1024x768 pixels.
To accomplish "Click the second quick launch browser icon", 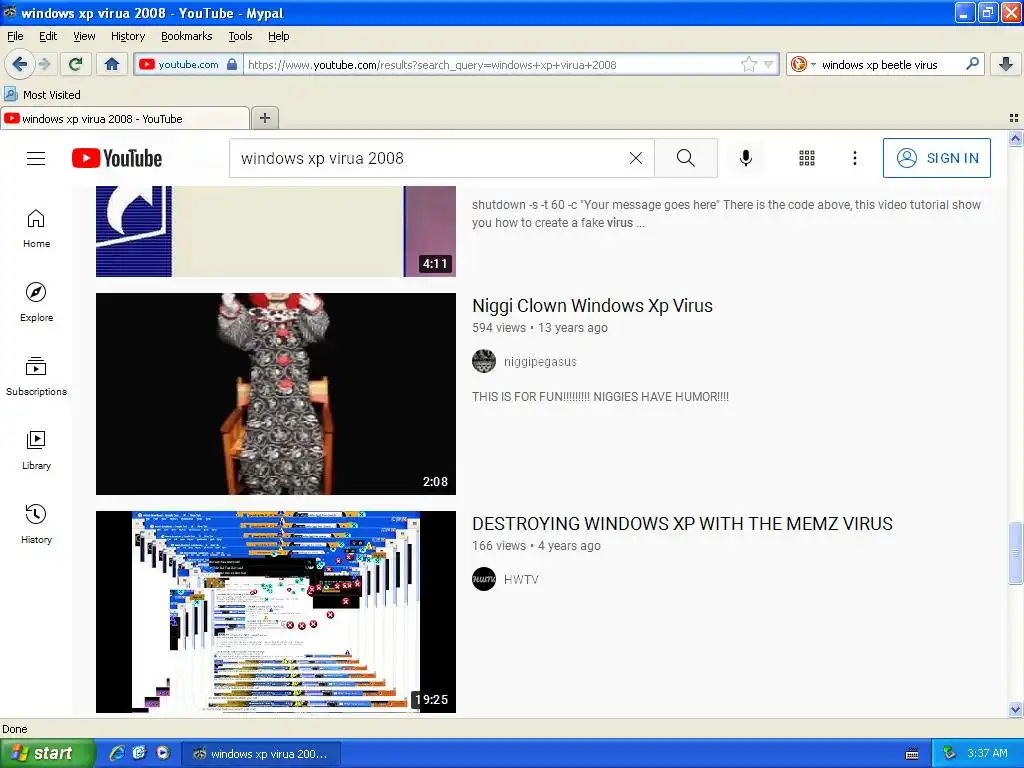I will tap(140, 753).
